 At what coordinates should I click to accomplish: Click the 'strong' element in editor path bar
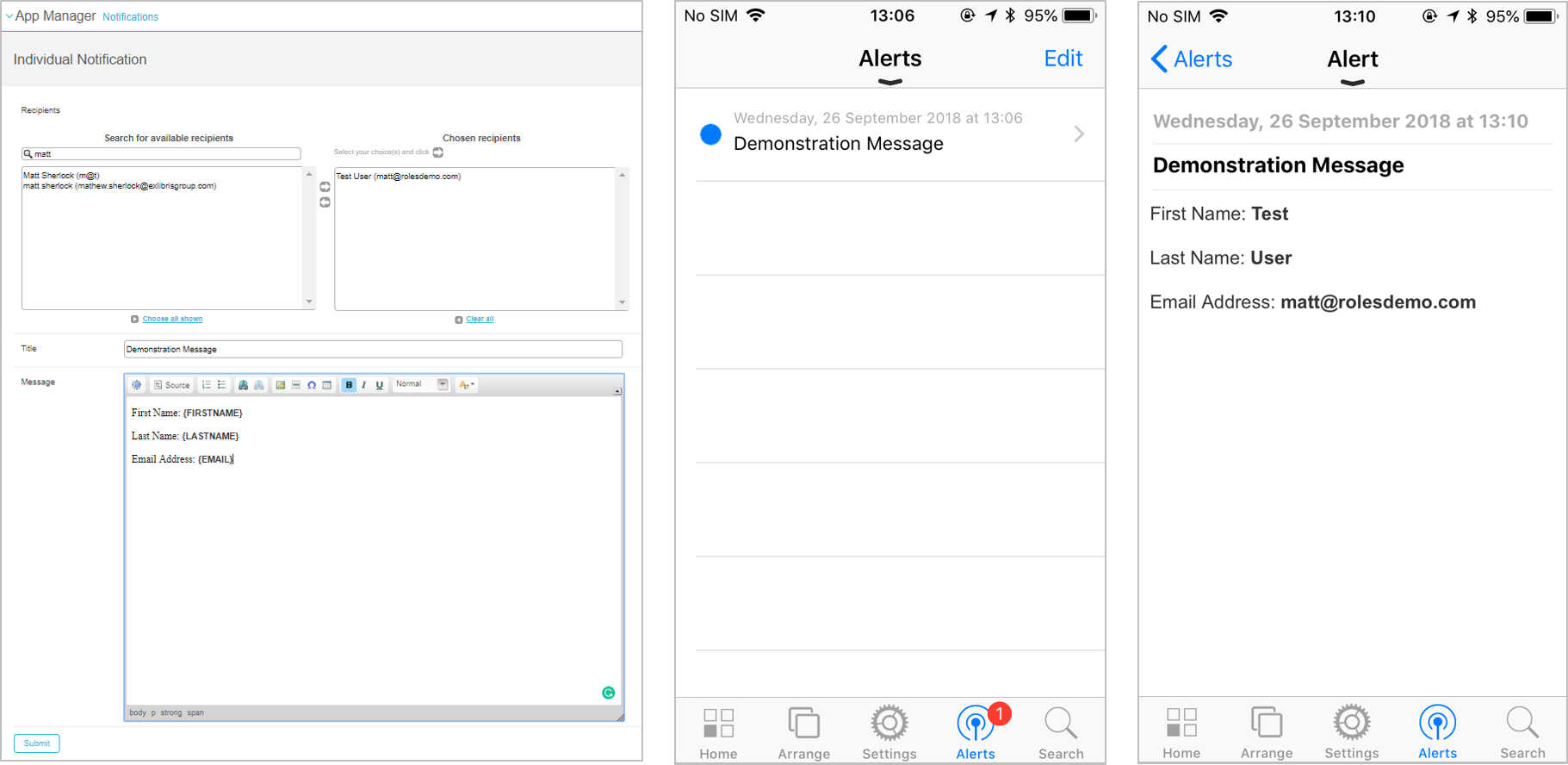pyautogui.click(x=170, y=712)
